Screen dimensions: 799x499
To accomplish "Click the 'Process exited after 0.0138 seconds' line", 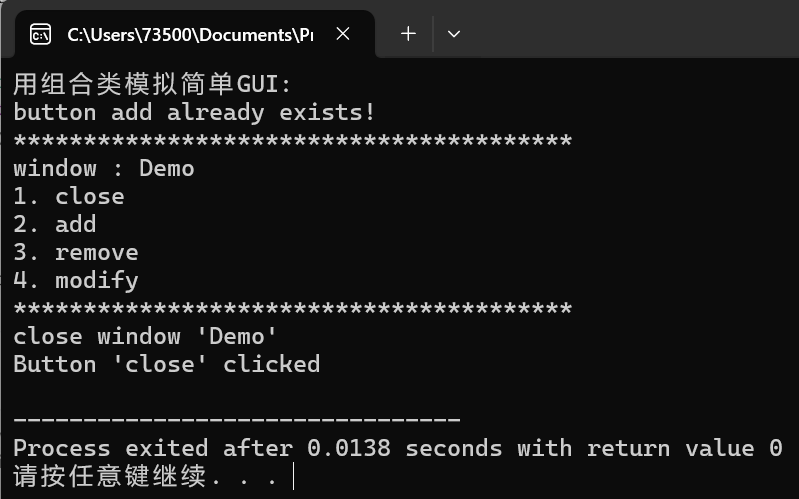I will (x=397, y=449).
